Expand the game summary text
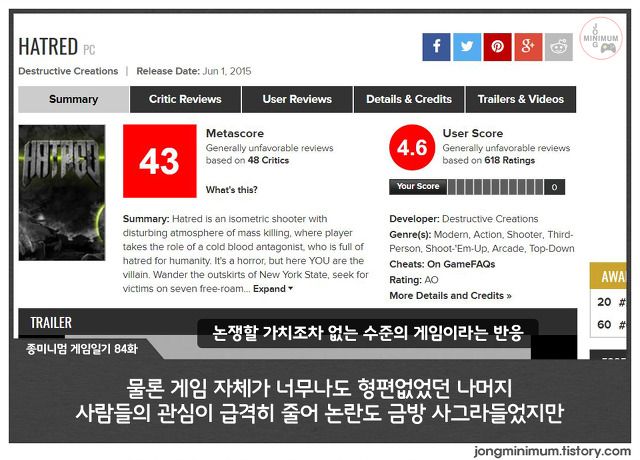This screenshot has height=460, width=640. [x=273, y=289]
